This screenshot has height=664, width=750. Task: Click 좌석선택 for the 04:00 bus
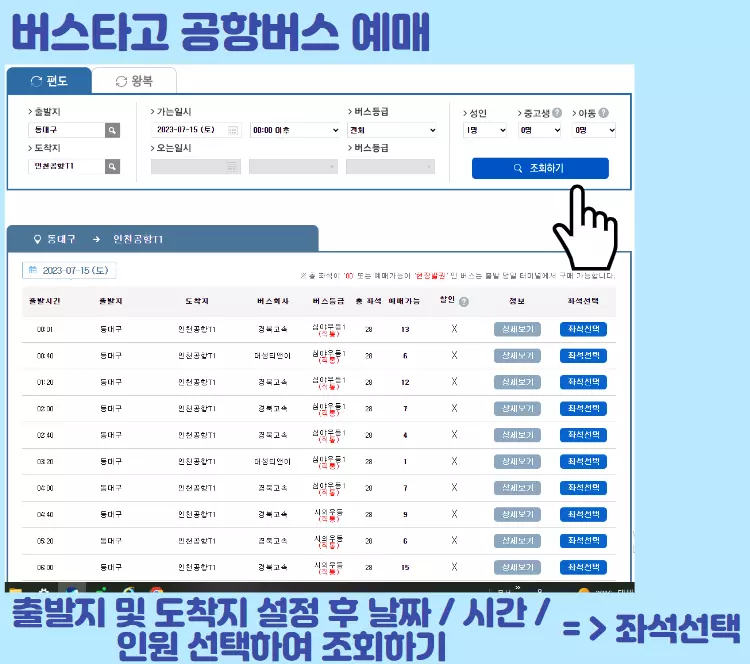583,487
